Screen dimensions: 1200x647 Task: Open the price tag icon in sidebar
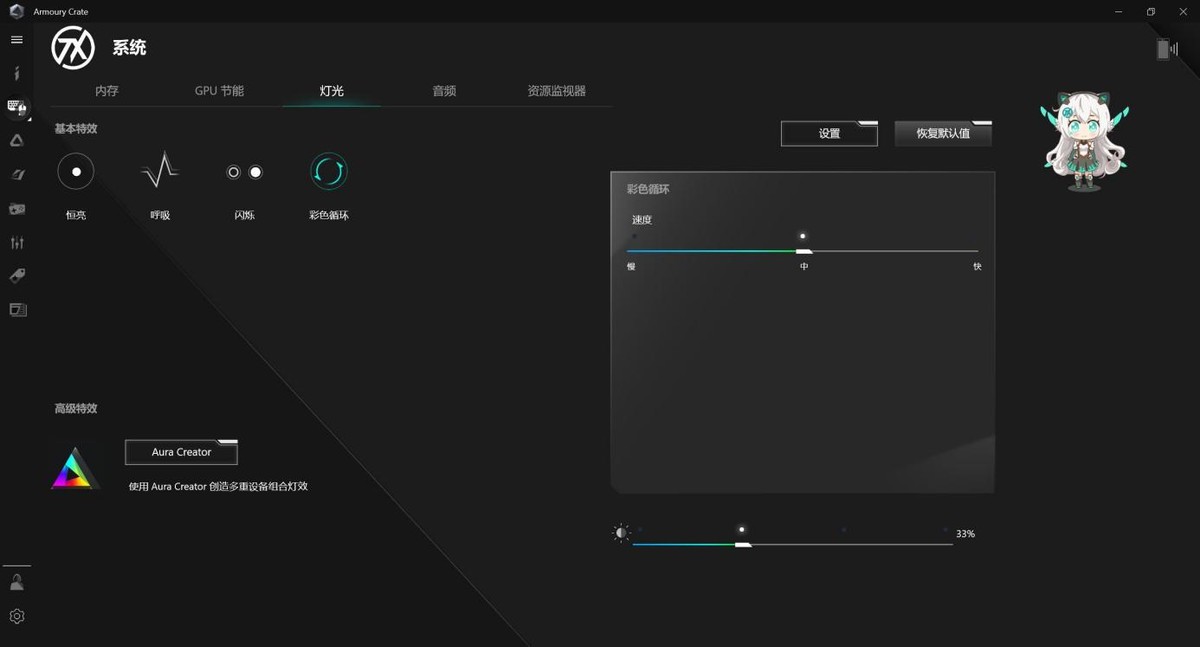click(x=16, y=276)
